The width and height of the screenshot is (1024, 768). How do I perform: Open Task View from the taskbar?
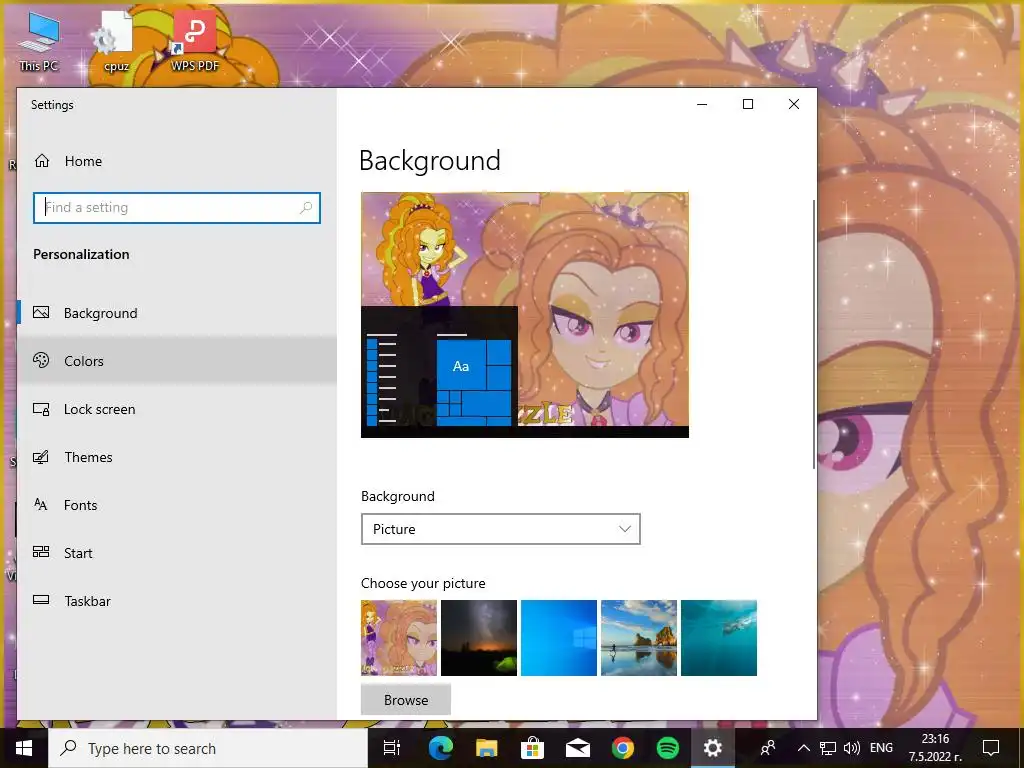click(x=392, y=748)
